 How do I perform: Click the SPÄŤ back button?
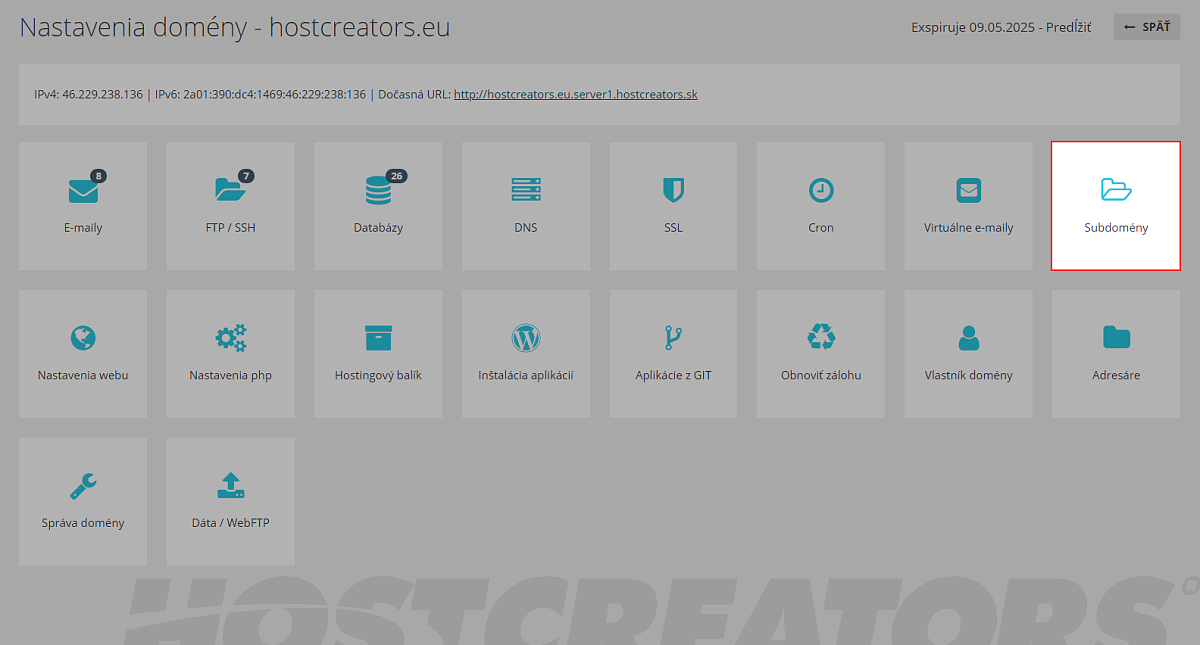click(1147, 27)
